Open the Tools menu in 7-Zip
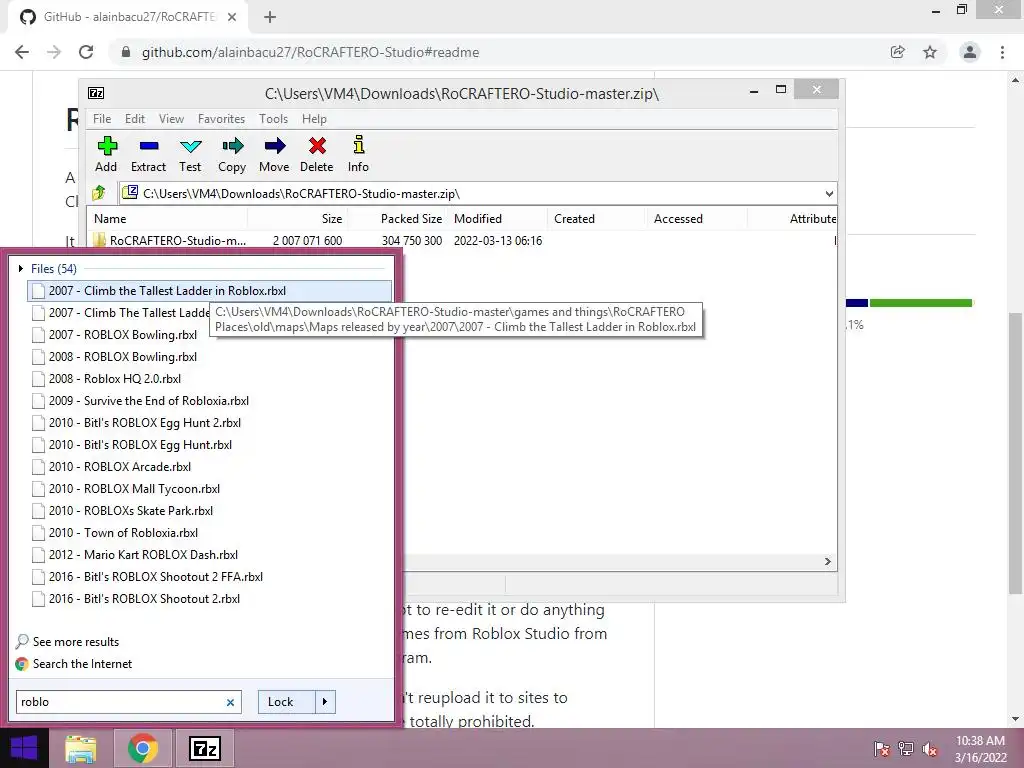 pyautogui.click(x=273, y=119)
